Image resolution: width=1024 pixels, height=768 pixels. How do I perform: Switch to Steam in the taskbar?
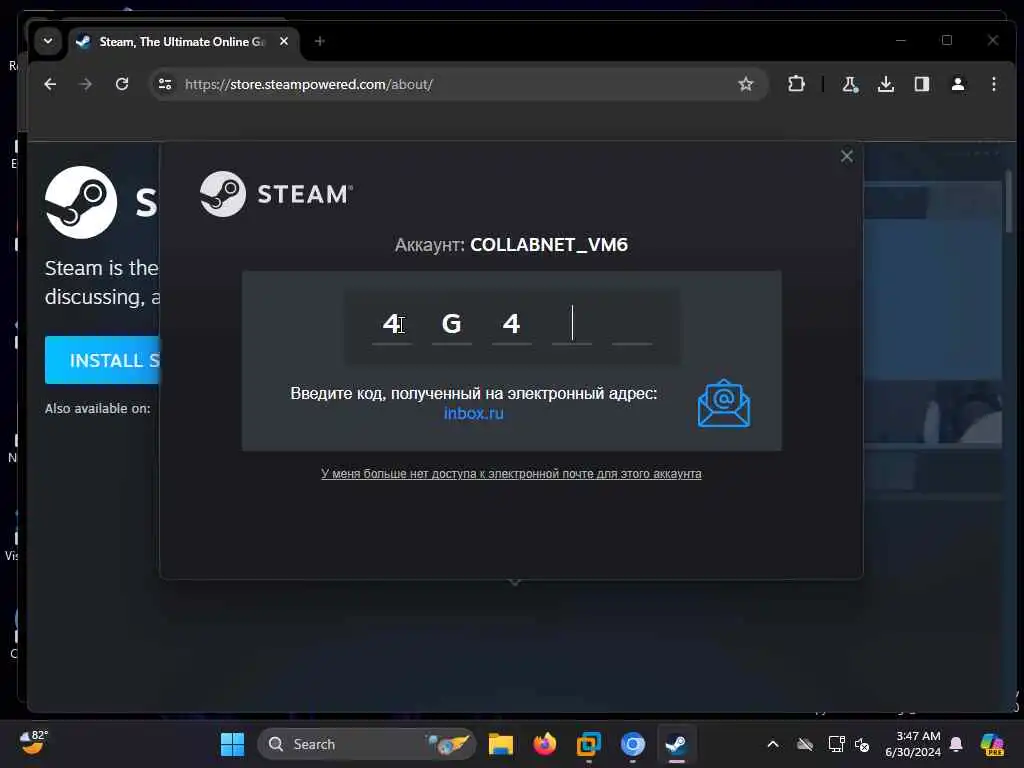(676, 744)
